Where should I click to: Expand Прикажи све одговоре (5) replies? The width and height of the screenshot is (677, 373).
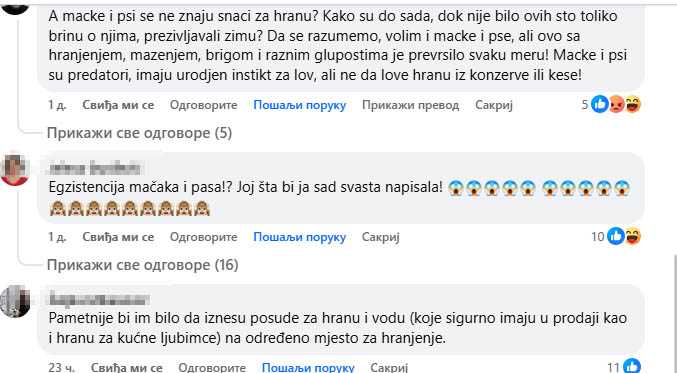139,133
